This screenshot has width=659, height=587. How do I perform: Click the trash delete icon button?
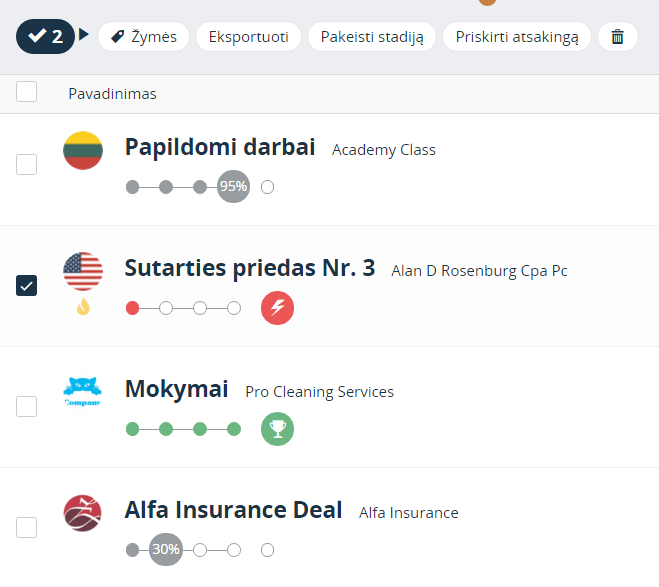tap(617, 37)
